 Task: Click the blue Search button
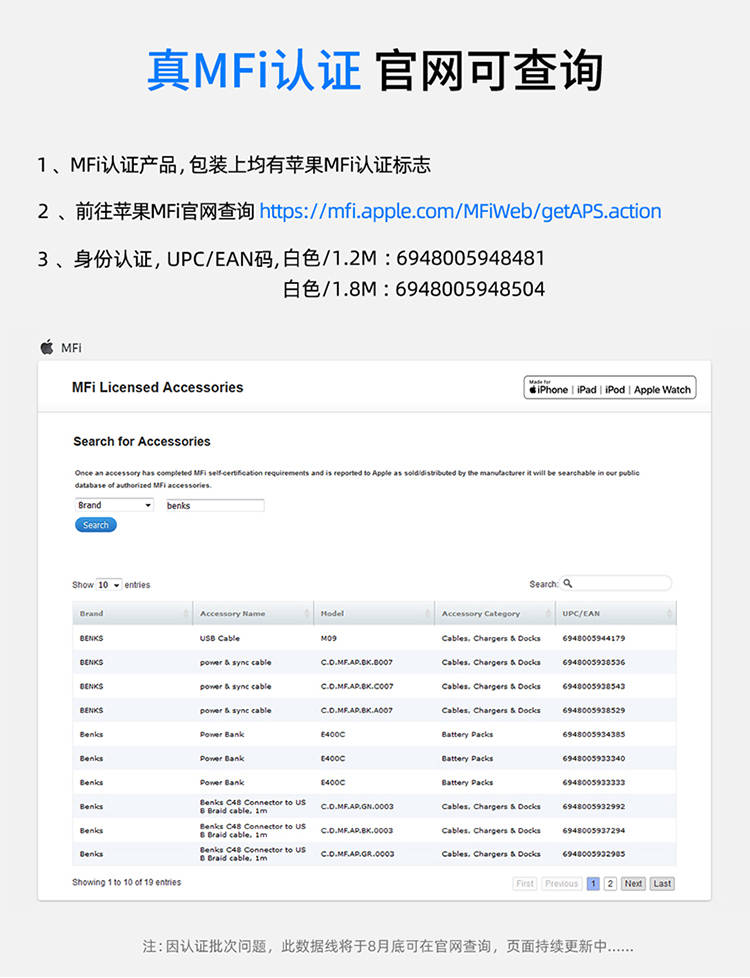95,525
